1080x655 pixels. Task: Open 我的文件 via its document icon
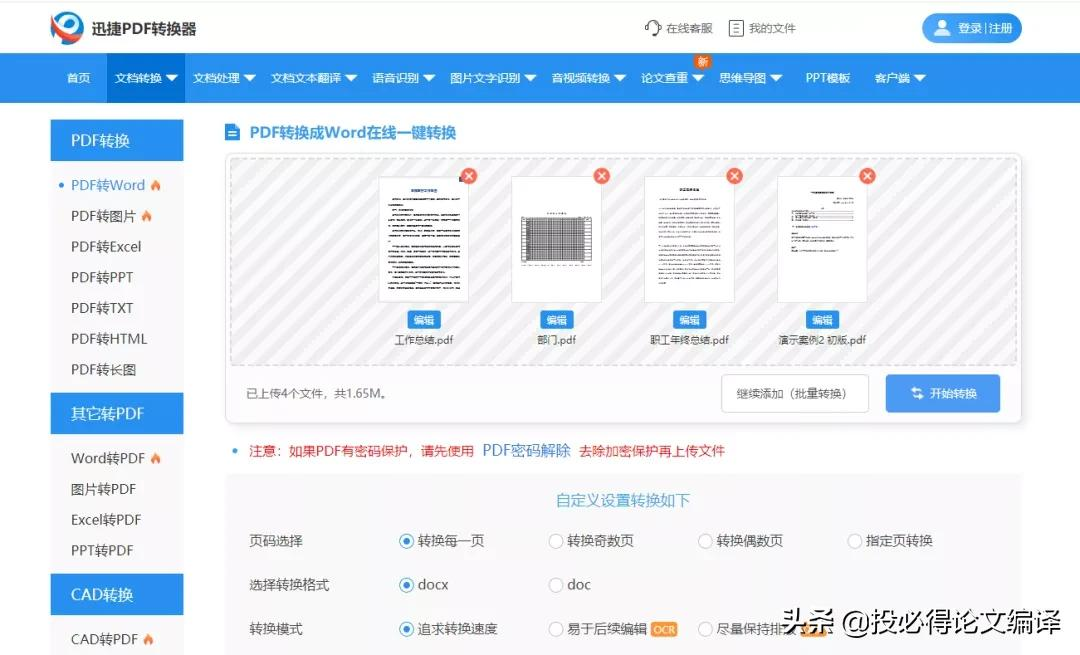[736, 28]
